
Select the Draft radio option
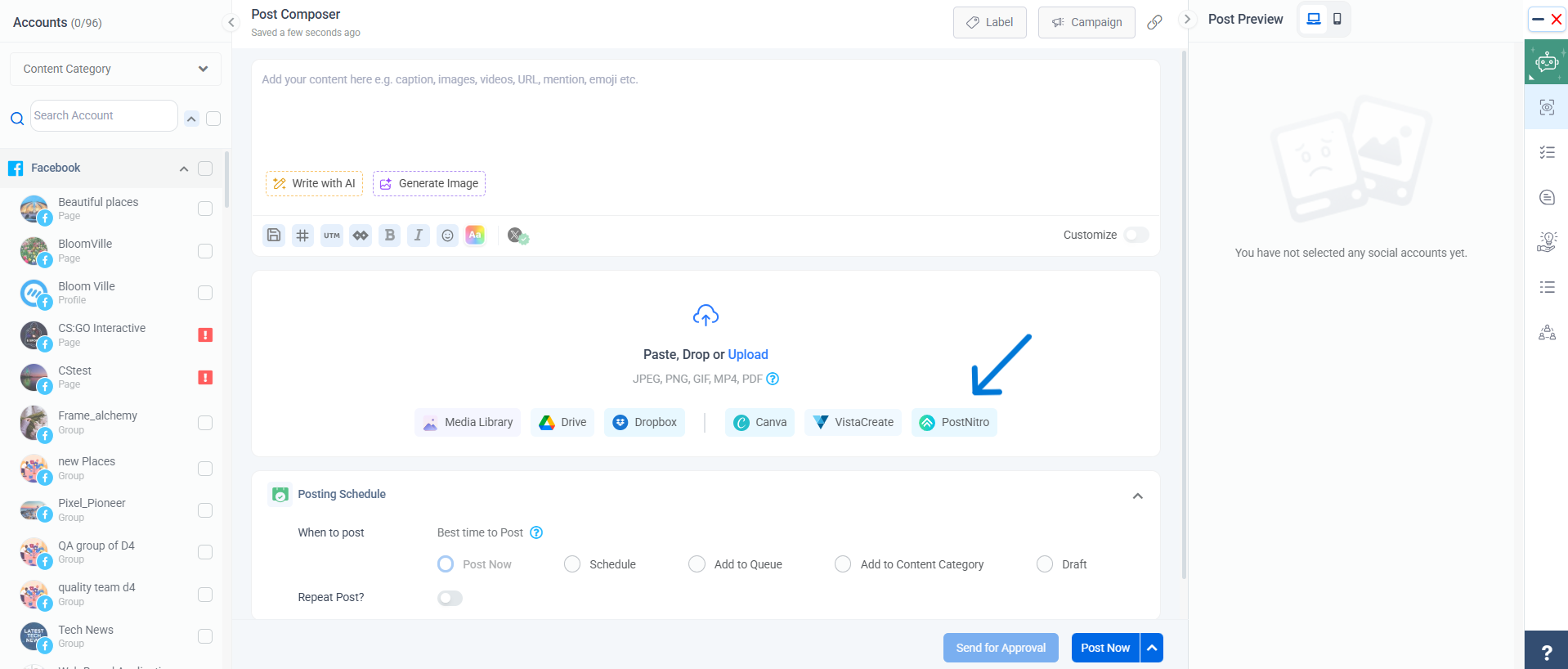coord(1045,564)
